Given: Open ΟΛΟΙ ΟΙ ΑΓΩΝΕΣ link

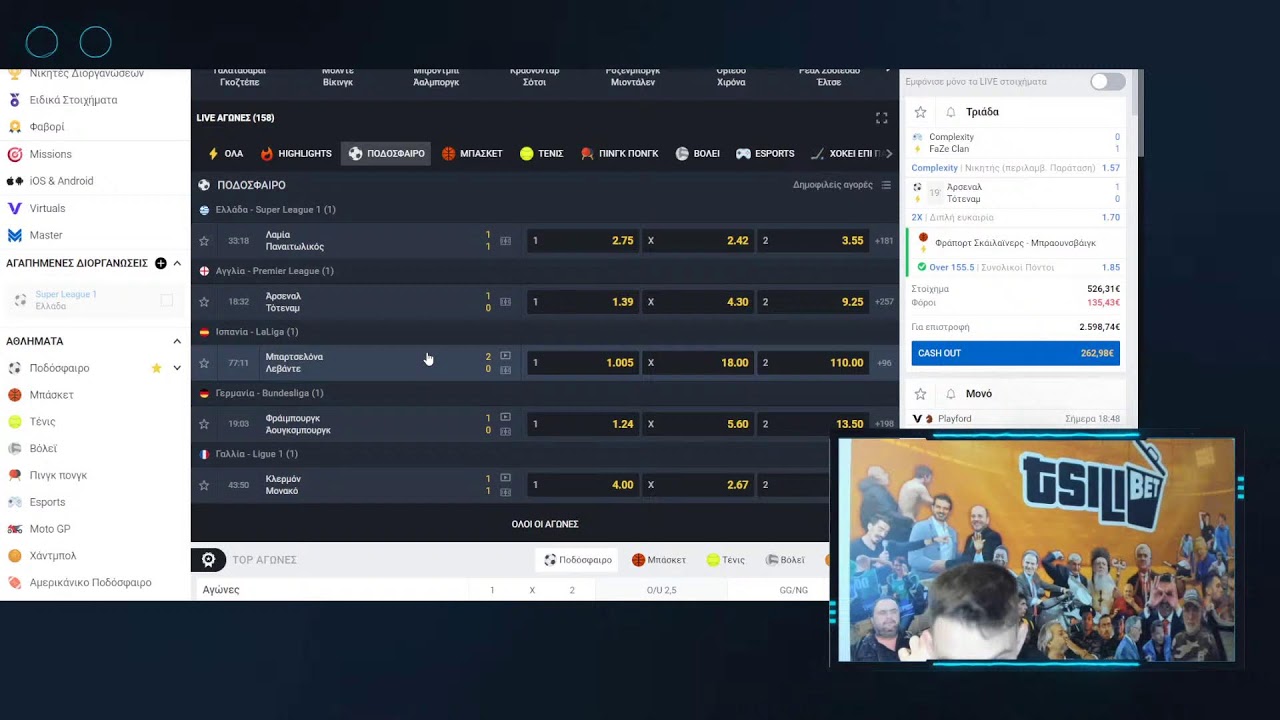Looking at the screenshot, I should (545, 524).
